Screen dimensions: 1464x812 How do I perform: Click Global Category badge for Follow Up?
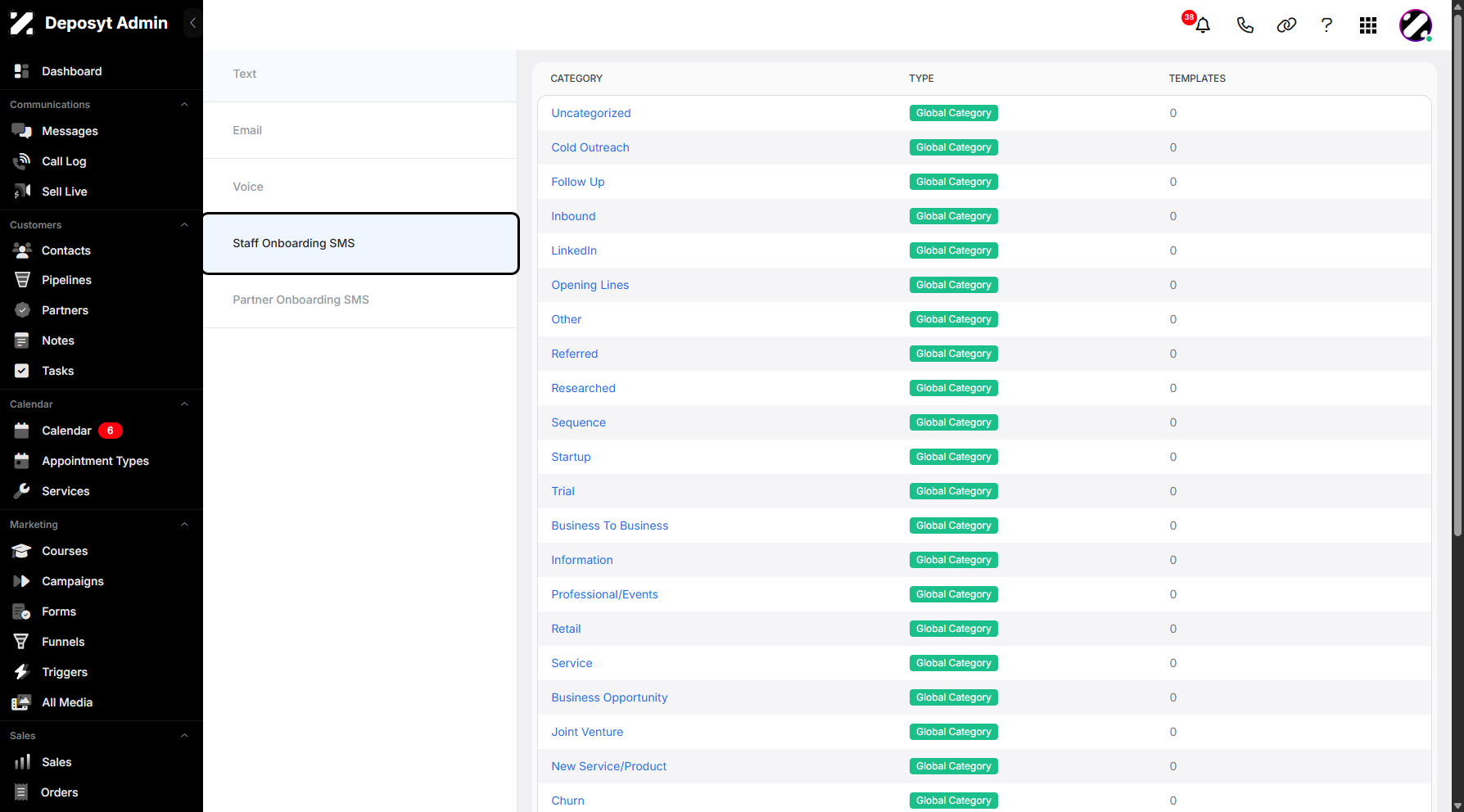(953, 182)
